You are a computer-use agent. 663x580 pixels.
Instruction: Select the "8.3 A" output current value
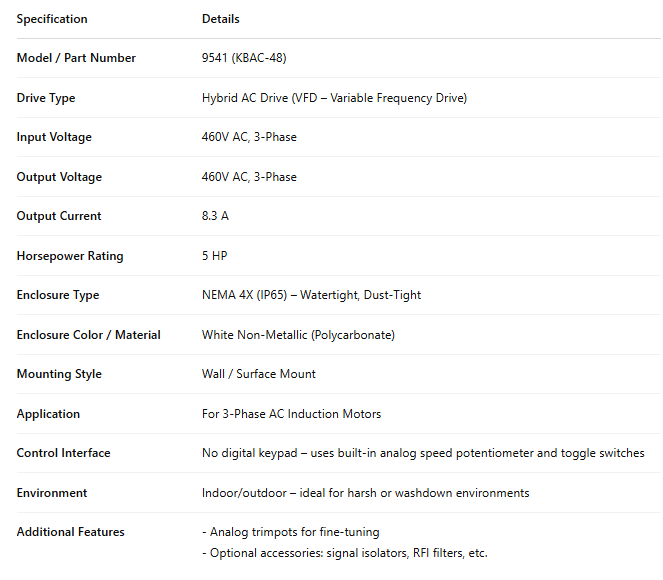pyautogui.click(x=215, y=216)
